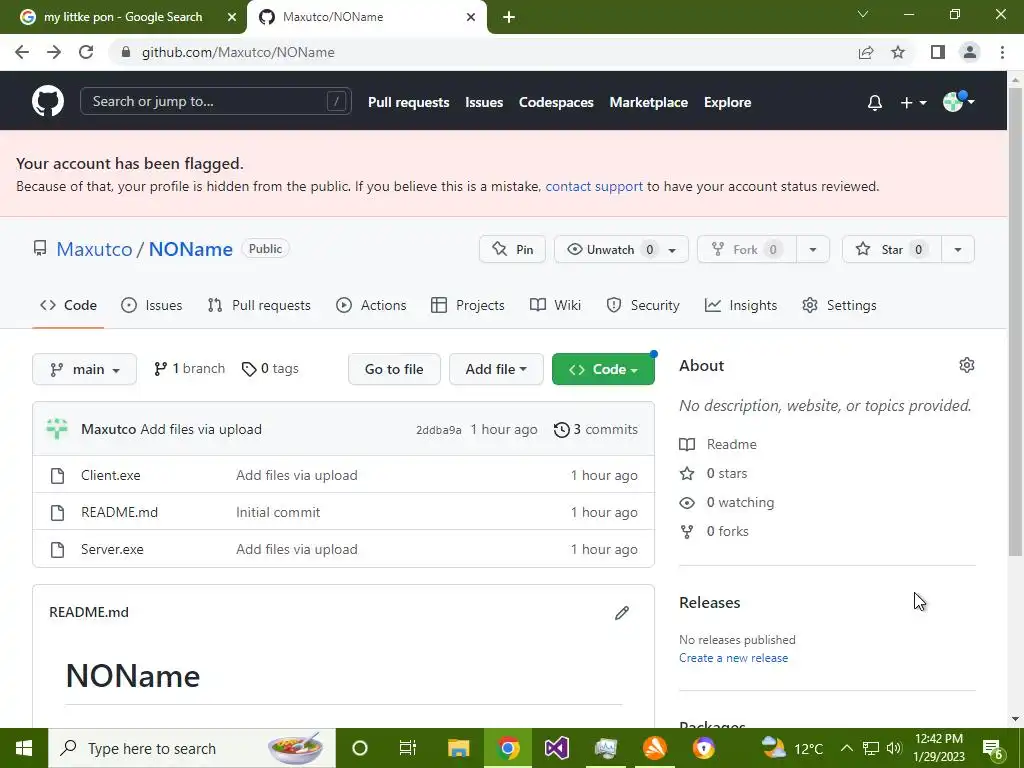The image size is (1024, 768).
Task: Follow the contact support link
Action: click(594, 187)
